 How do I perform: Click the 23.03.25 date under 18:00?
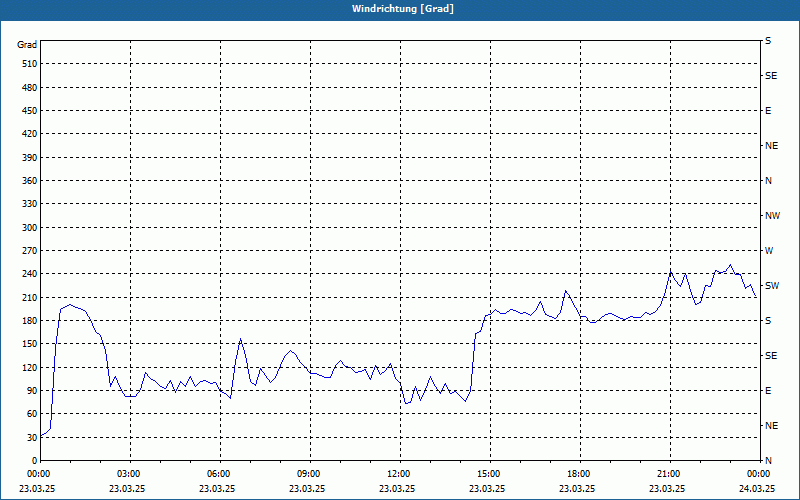[x=577, y=488]
